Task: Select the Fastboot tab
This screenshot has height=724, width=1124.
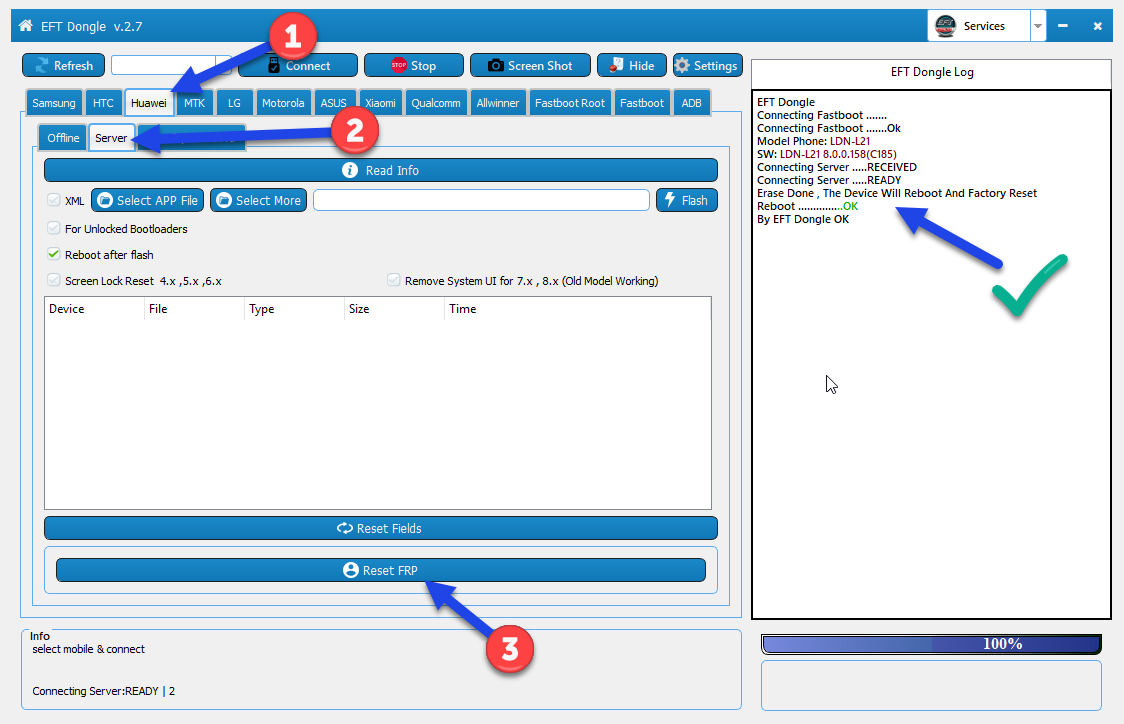Action: tap(642, 103)
